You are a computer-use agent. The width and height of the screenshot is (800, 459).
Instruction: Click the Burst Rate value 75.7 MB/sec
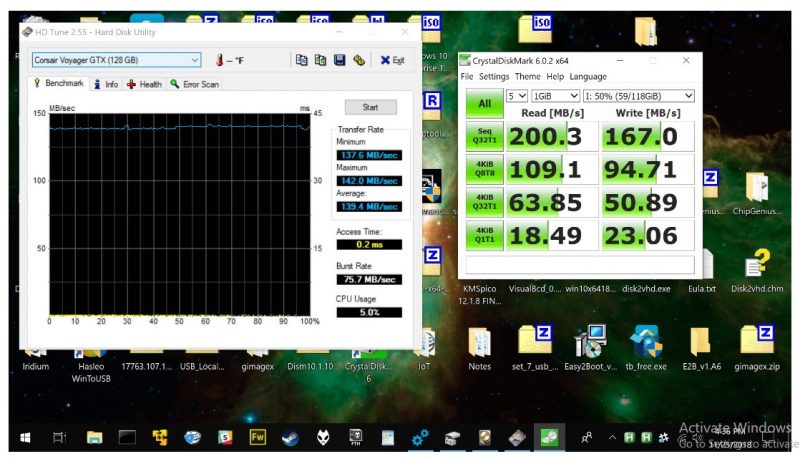[369, 279]
